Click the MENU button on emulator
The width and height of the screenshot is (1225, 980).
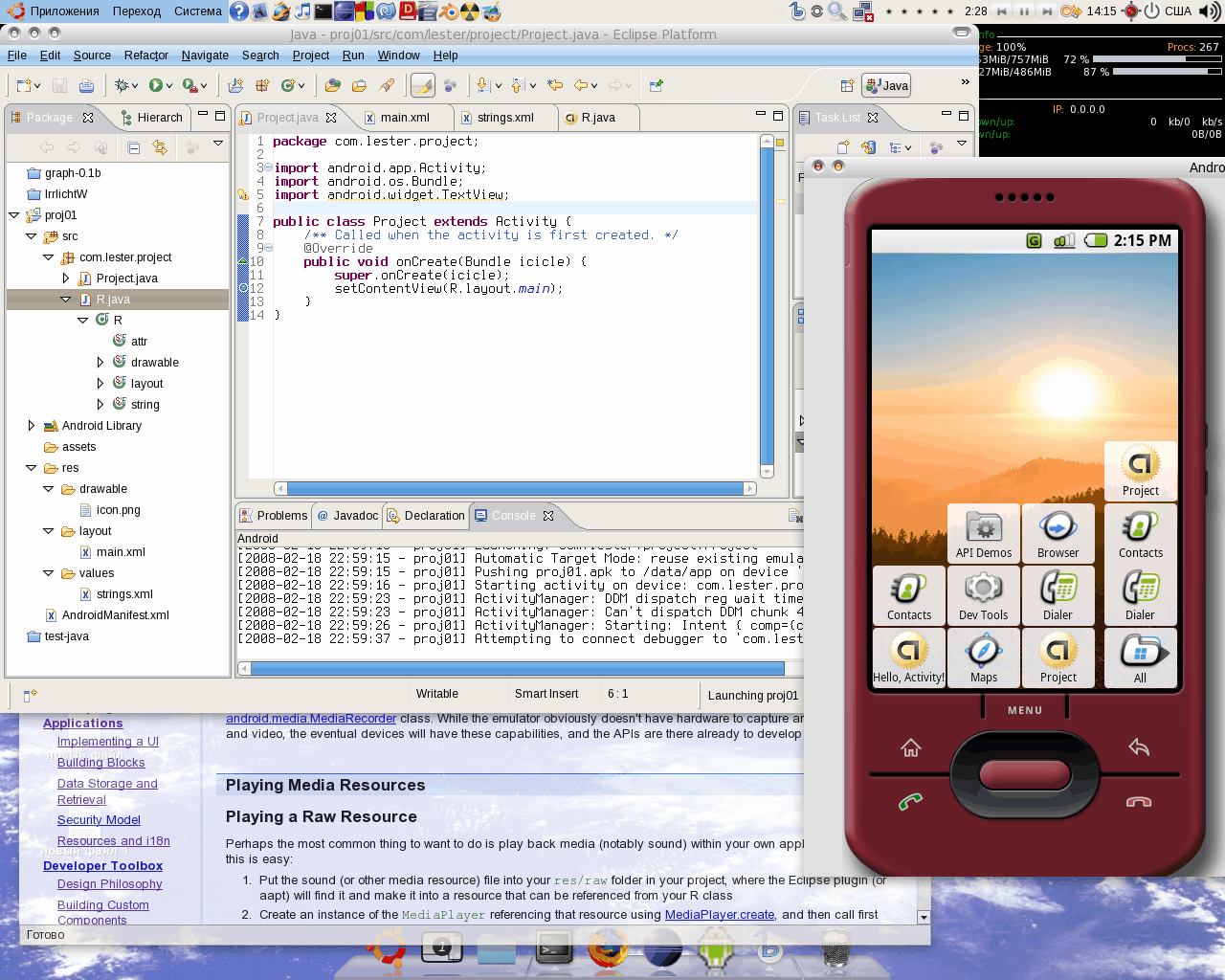[x=1025, y=710]
